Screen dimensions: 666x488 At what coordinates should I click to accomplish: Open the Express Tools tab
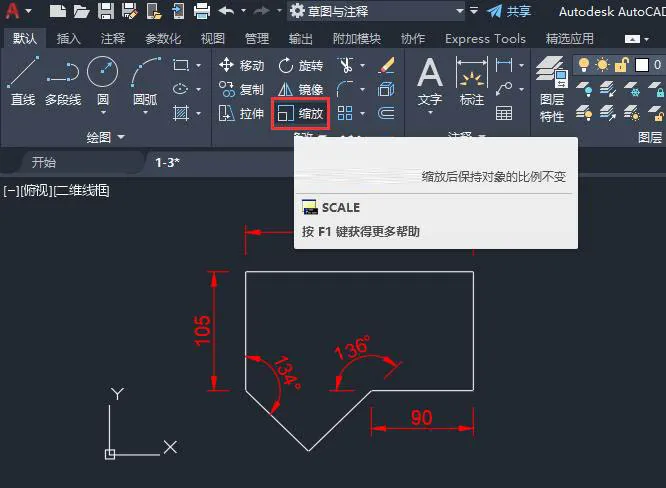(485, 39)
